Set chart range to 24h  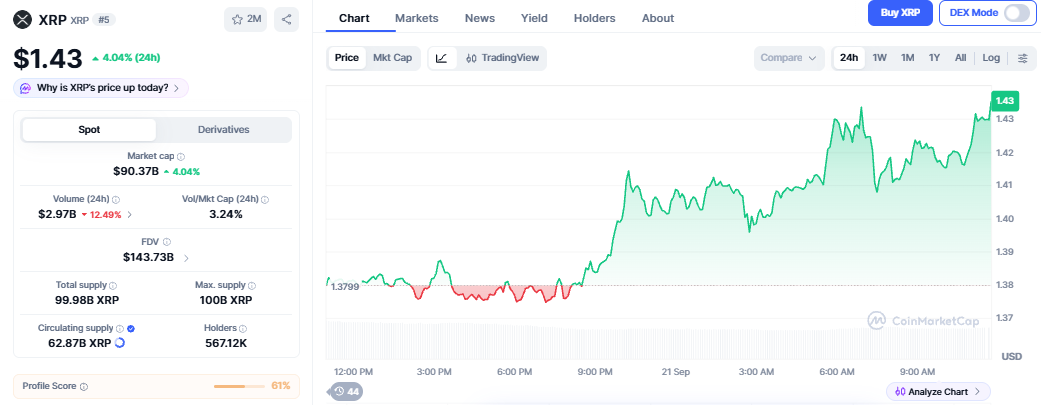(x=849, y=58)
